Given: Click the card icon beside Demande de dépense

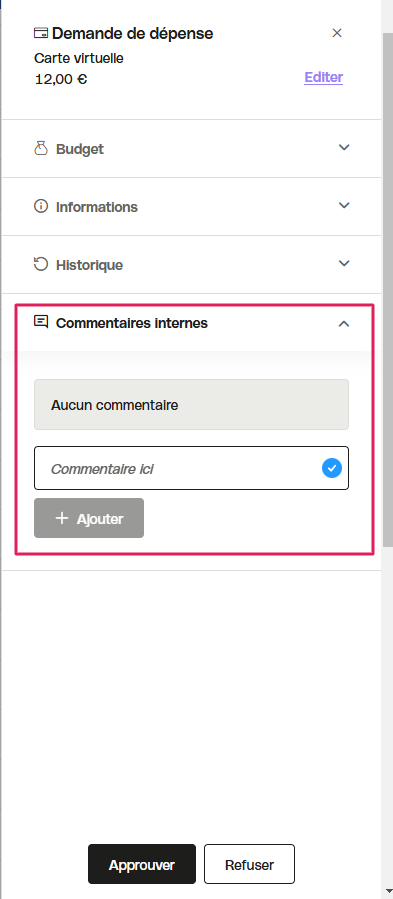Looking at the screenshot, I should click(x=41, y=33).
